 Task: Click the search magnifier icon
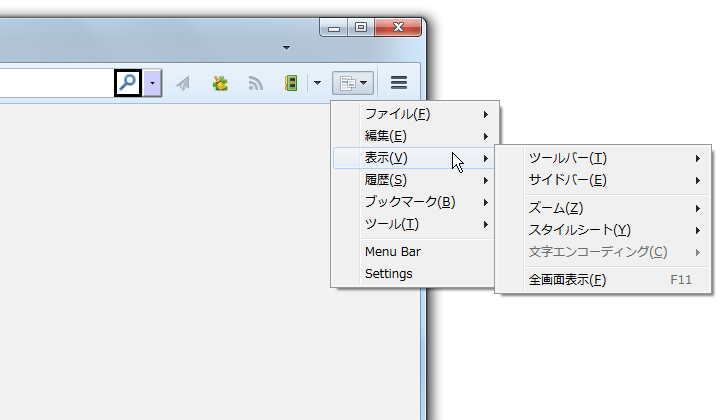(x=128, y=83)
